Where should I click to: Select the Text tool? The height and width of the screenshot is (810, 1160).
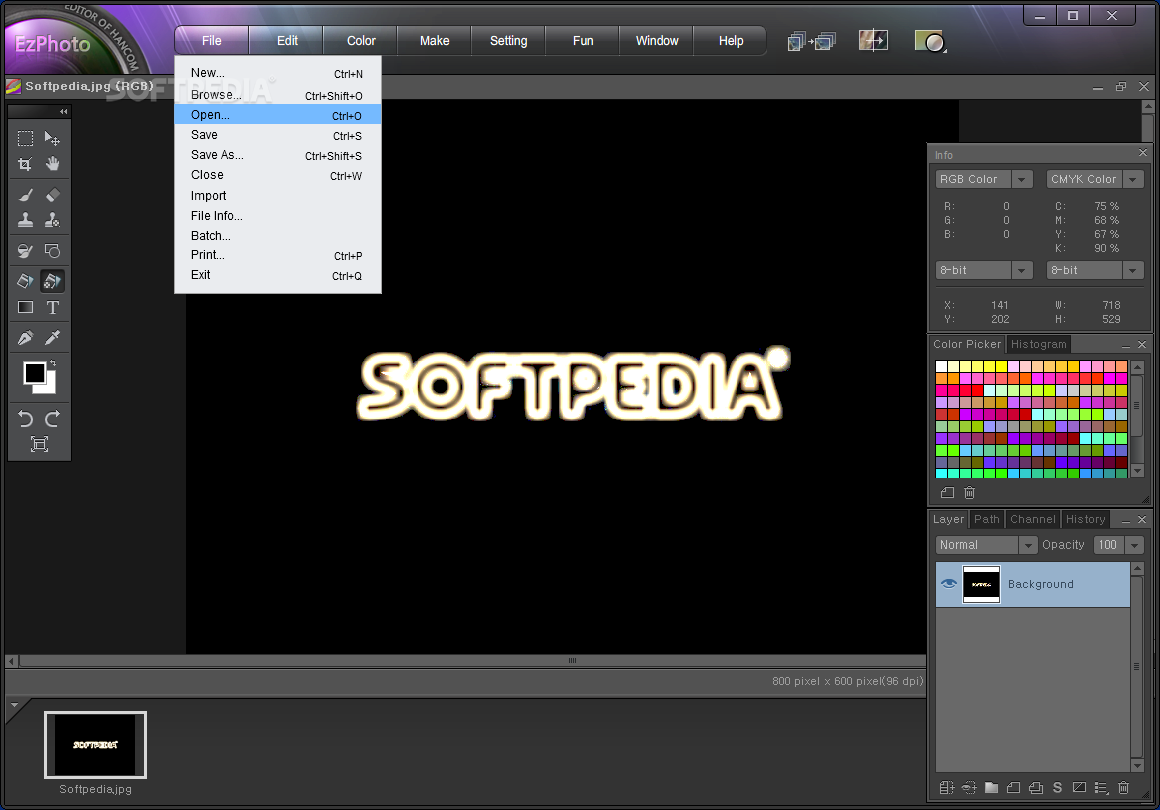tap(53, 307)
